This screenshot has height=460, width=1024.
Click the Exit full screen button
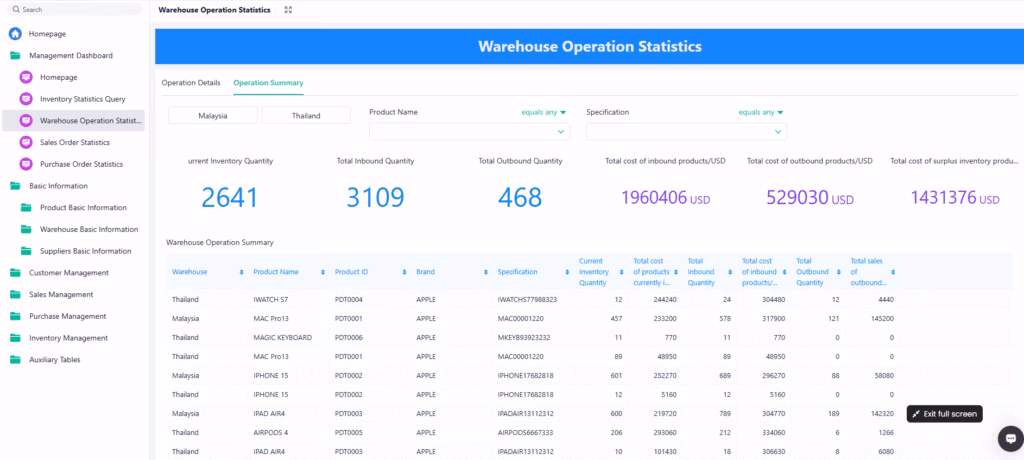point(945,414)
